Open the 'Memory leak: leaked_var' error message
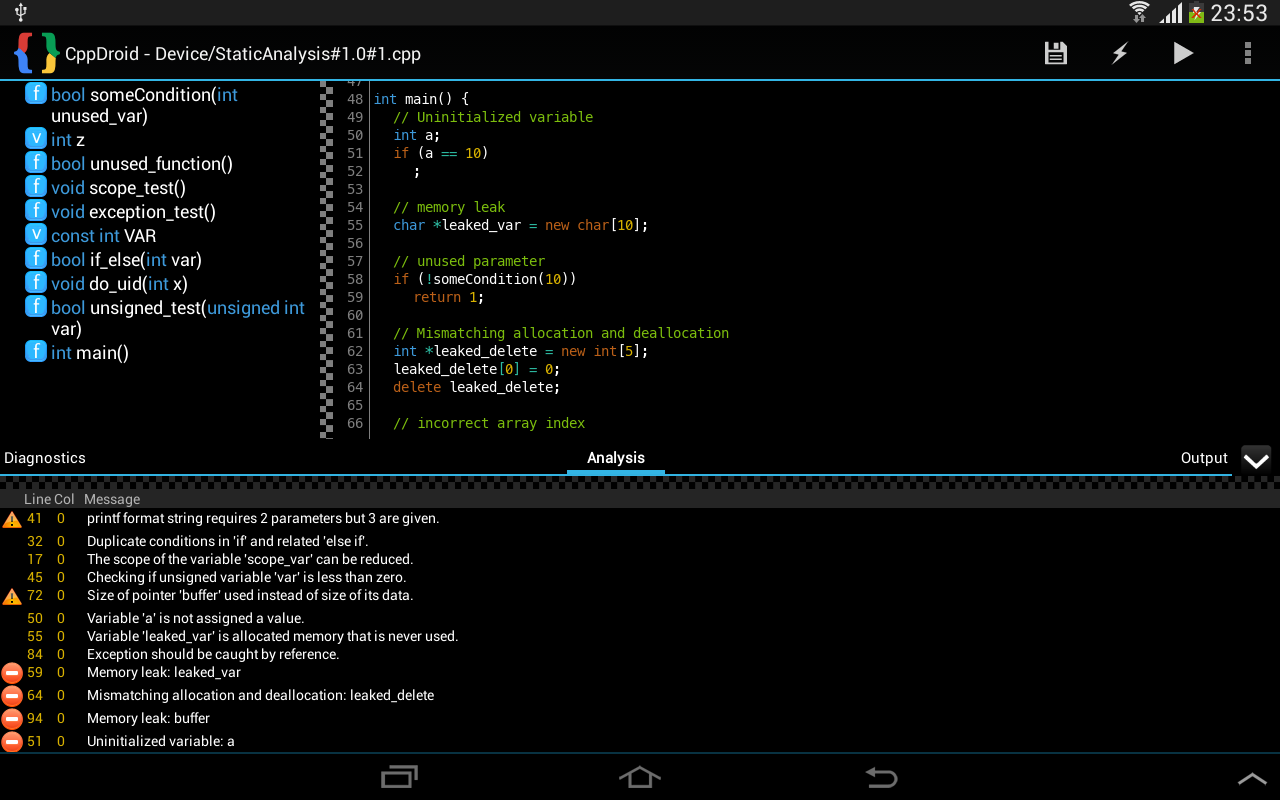 click(163, 672)
